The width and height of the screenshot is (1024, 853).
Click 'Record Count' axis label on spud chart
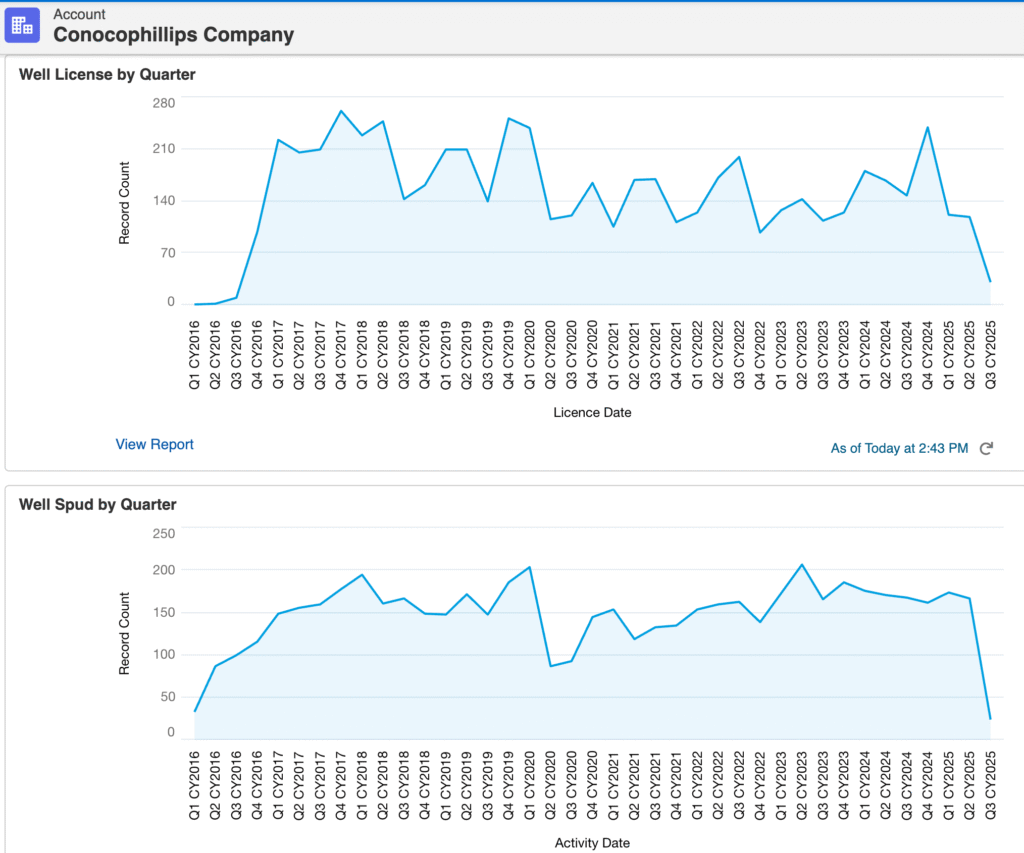pyautogui.click(x=124, y=634)
